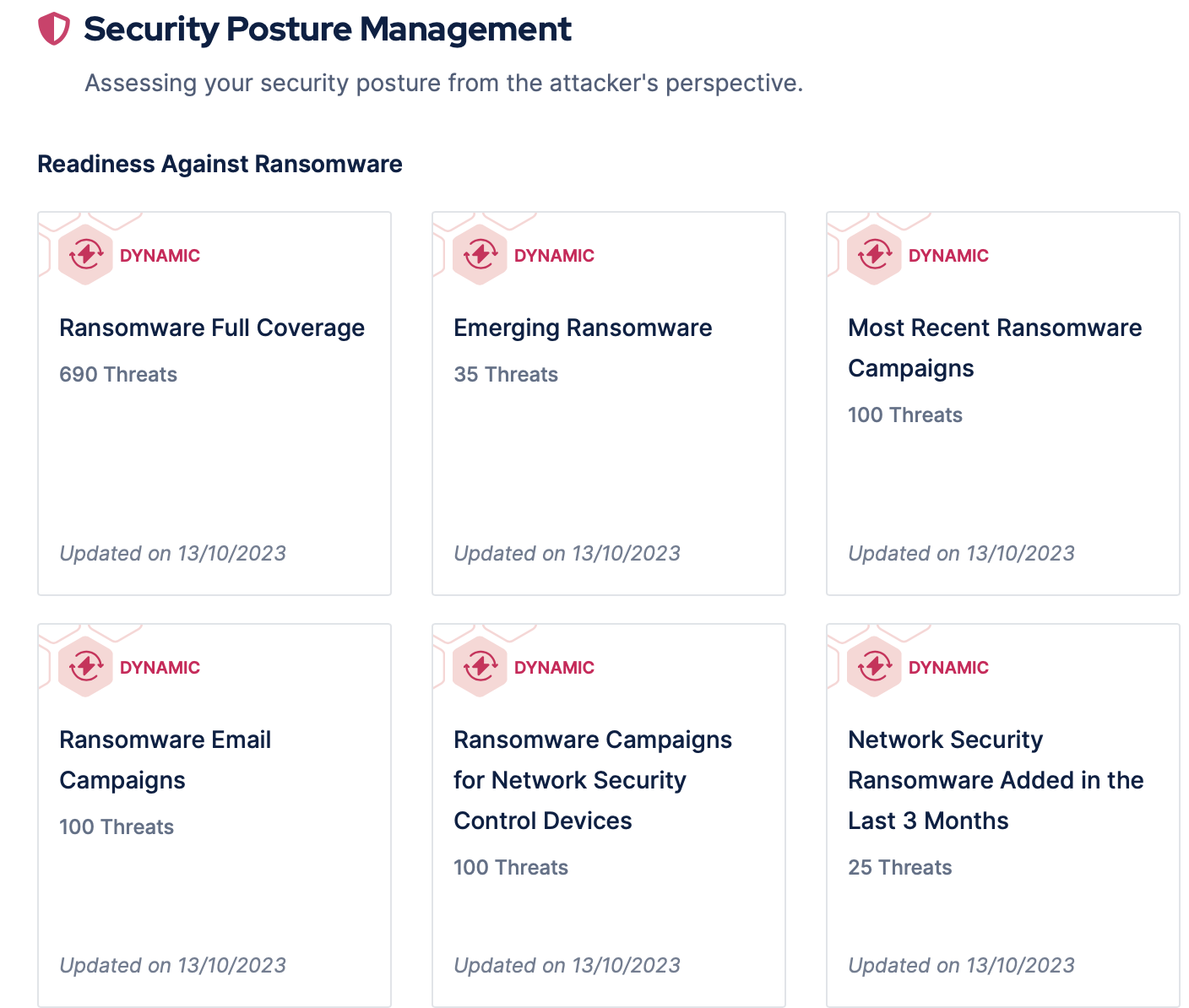Click the dynamic icon on Emerging Ransomware card
This screenshot has width=1189, height=1008.
(x=480, y=255)
